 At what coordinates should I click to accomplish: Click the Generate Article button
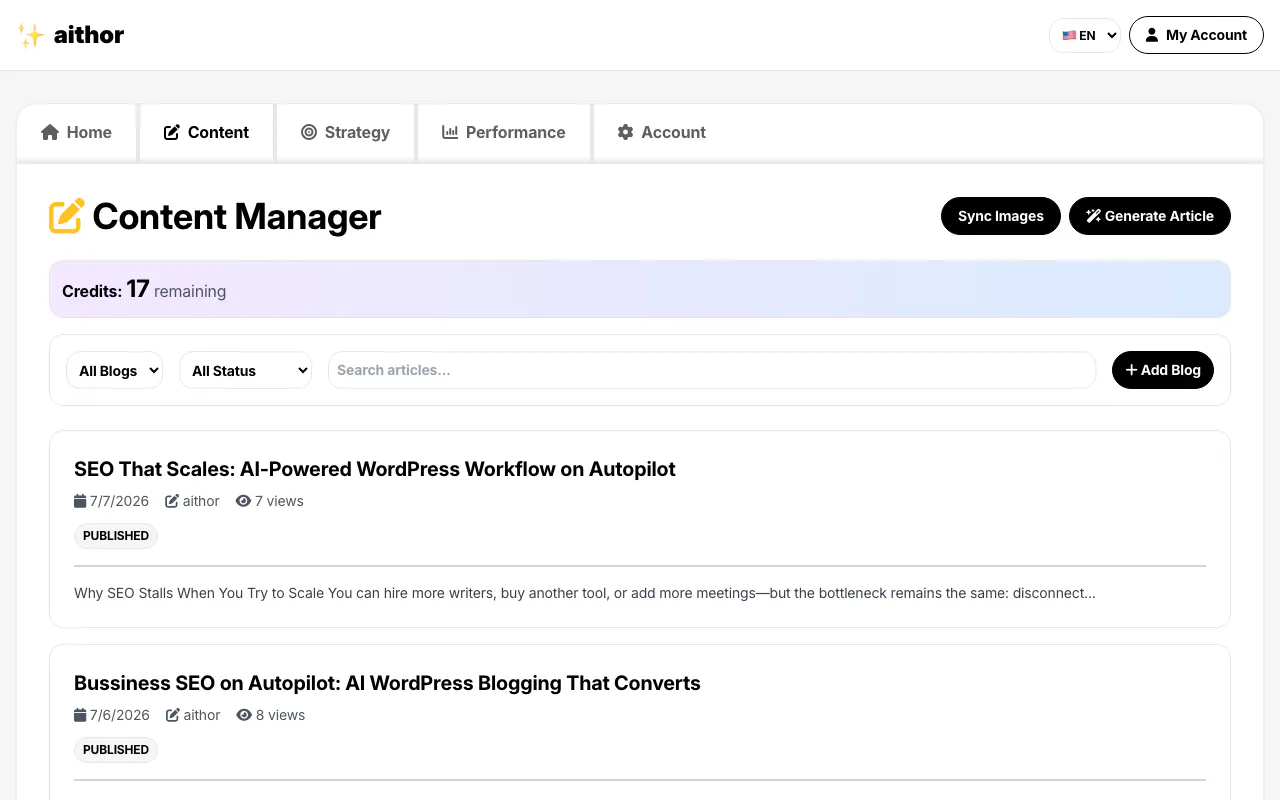pyautogui.click(x=1150, y=216)
